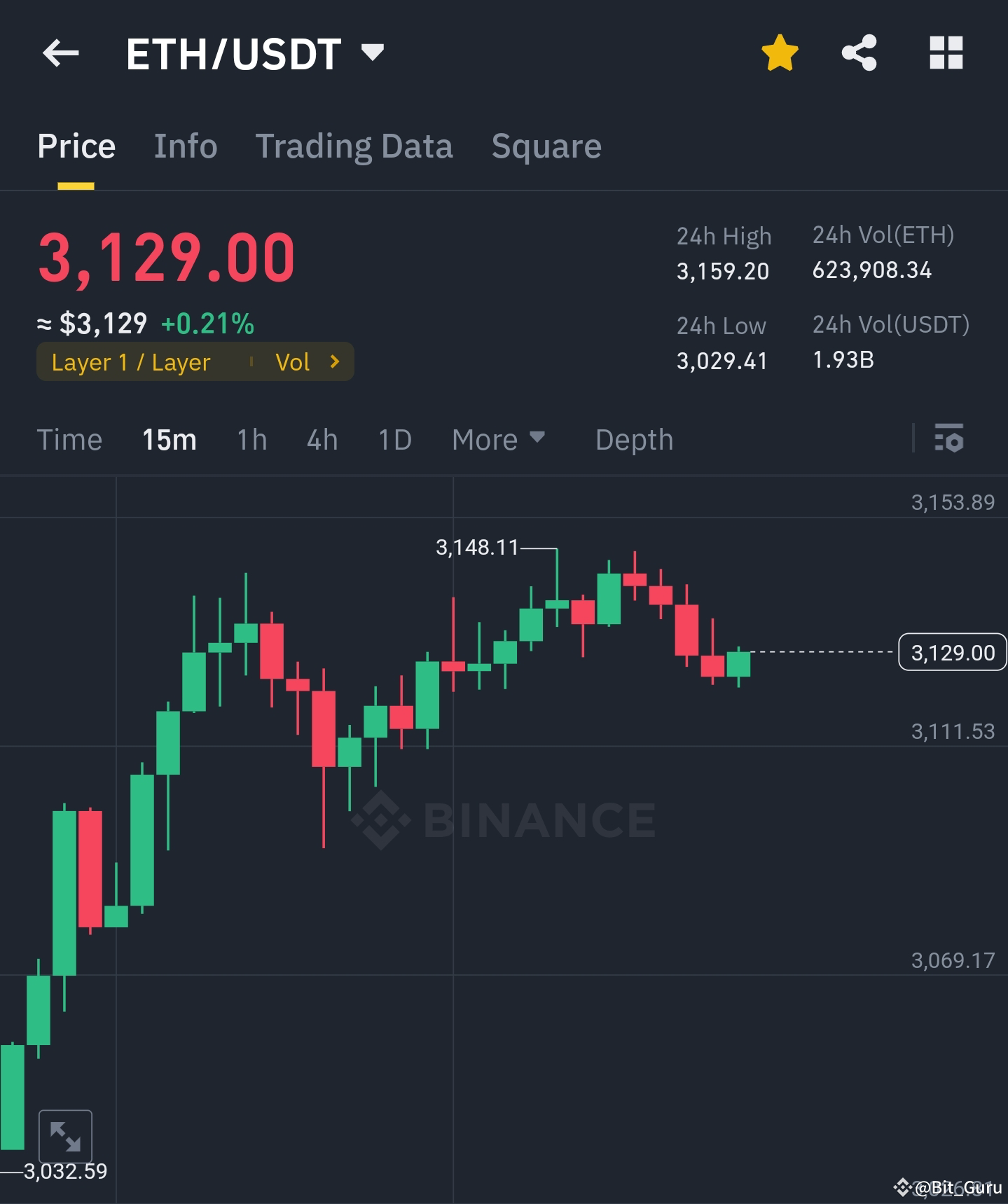This screenshot has height=1204, width=1008.
Task: Select the 1D candle interval
Action: tap(394, 439)
